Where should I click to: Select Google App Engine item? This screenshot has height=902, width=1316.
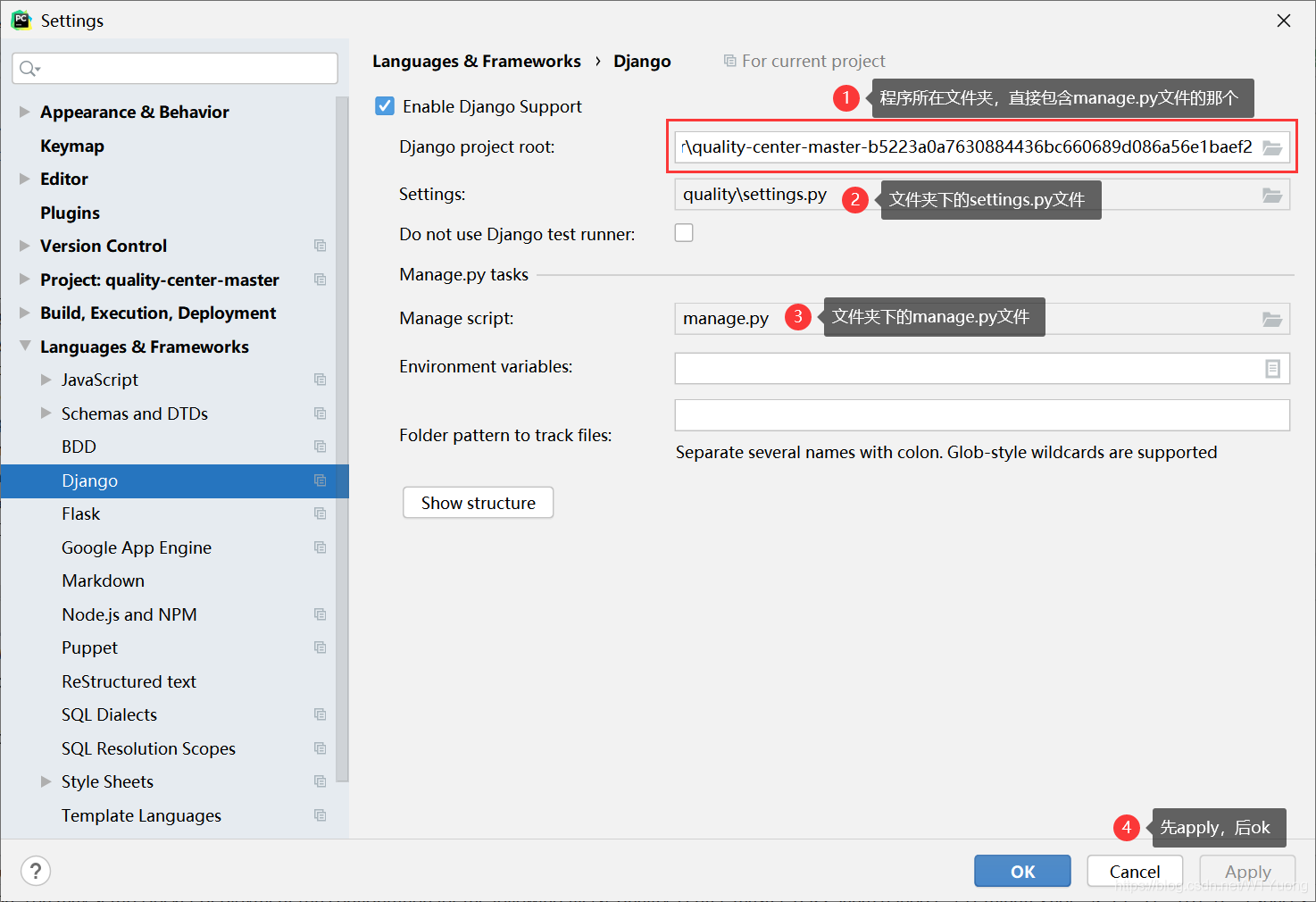coord(137,547)
